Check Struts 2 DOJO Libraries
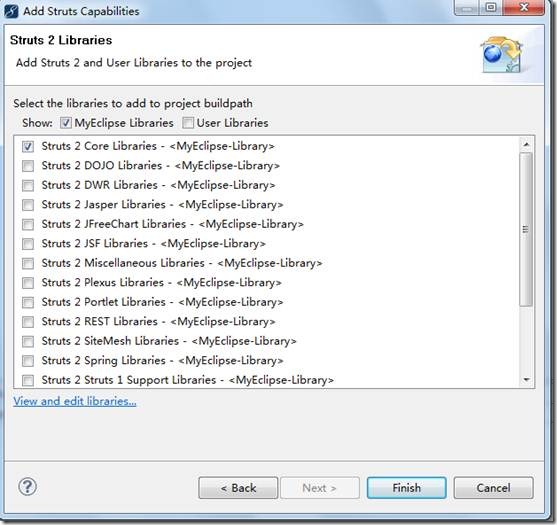 tap(28, 166)
